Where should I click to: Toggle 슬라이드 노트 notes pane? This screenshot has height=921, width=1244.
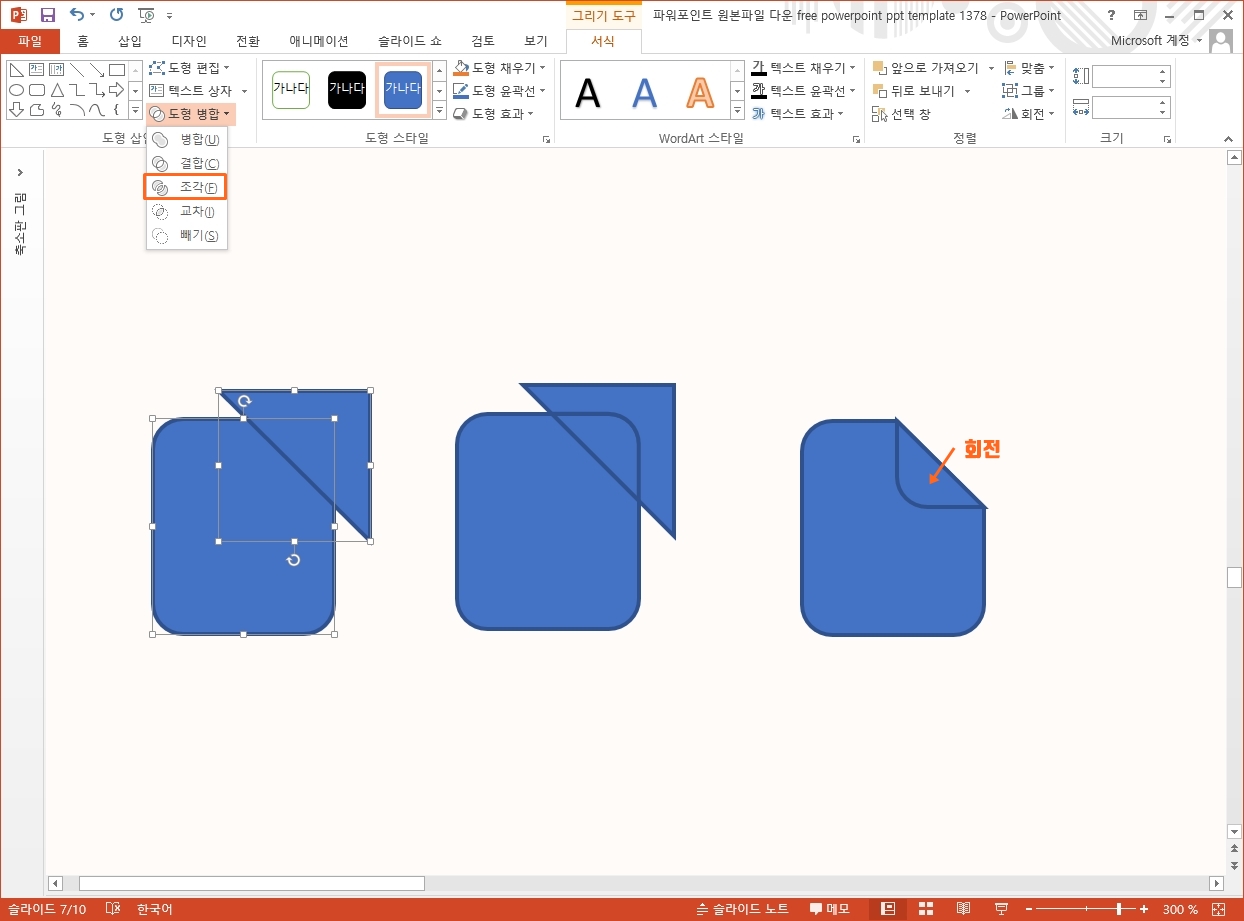[743, 909]
